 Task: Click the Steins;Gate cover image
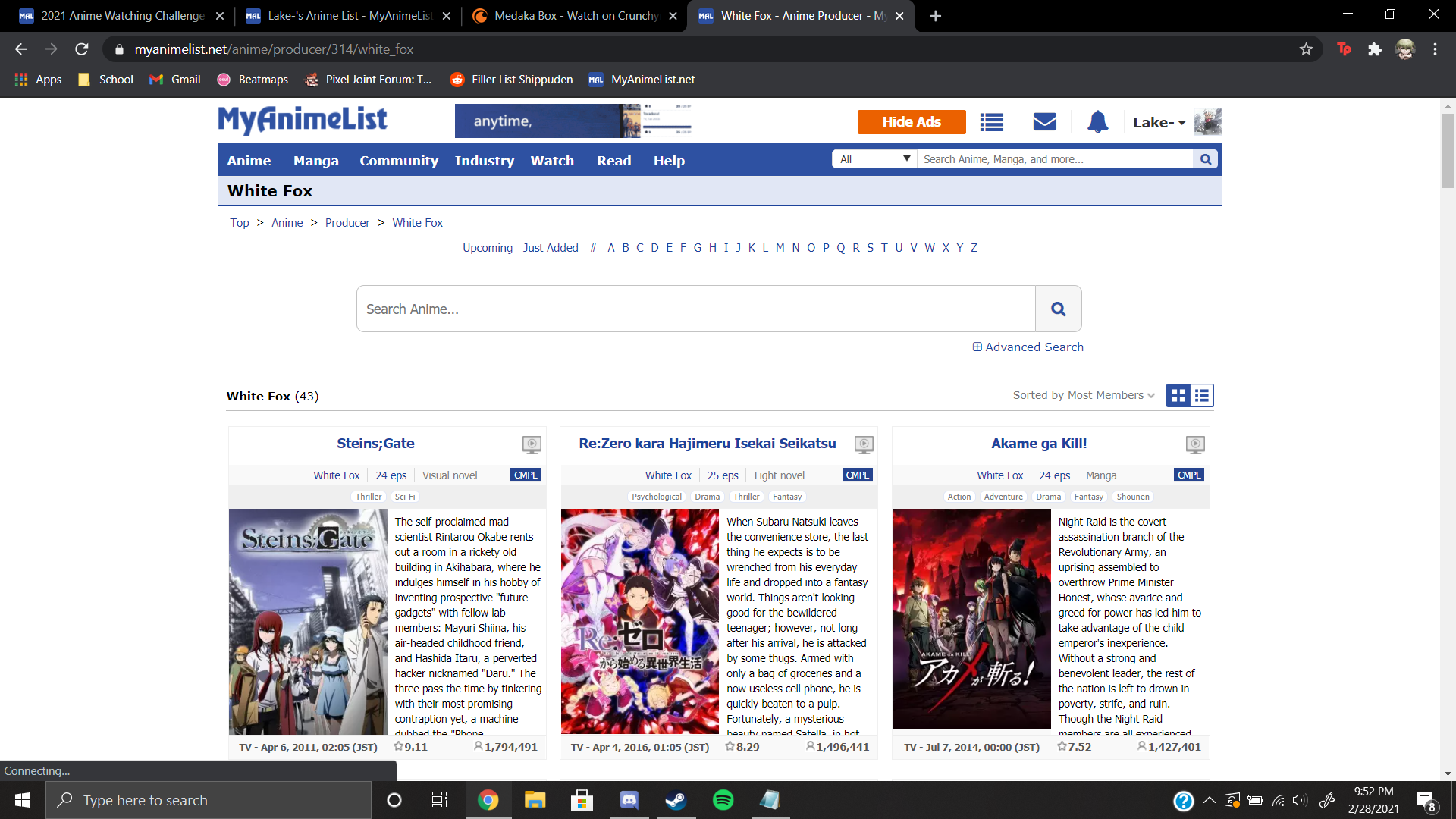tap(308, 621)
